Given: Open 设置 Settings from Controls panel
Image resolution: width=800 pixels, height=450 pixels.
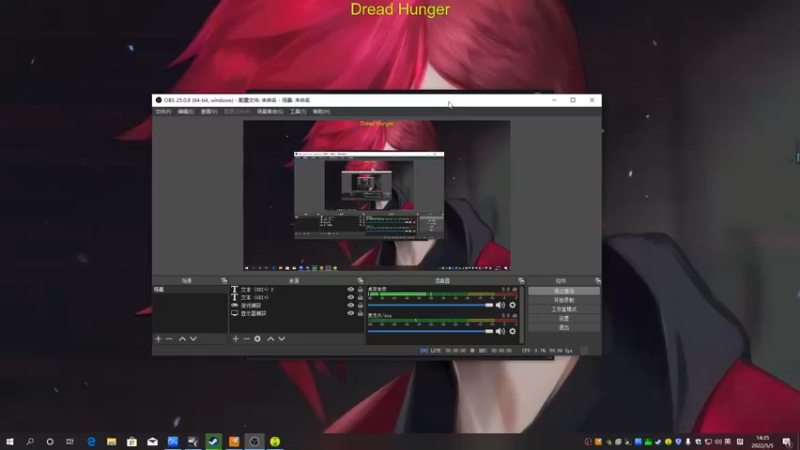Looking at the screenshot, I should (564, 318).
